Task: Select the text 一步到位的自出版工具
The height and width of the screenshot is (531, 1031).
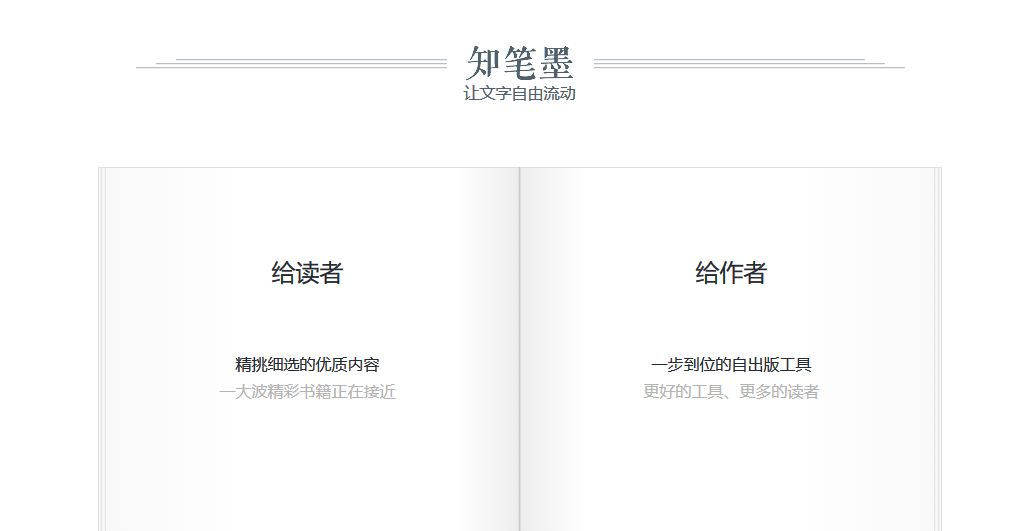Action: click(731, 365)
